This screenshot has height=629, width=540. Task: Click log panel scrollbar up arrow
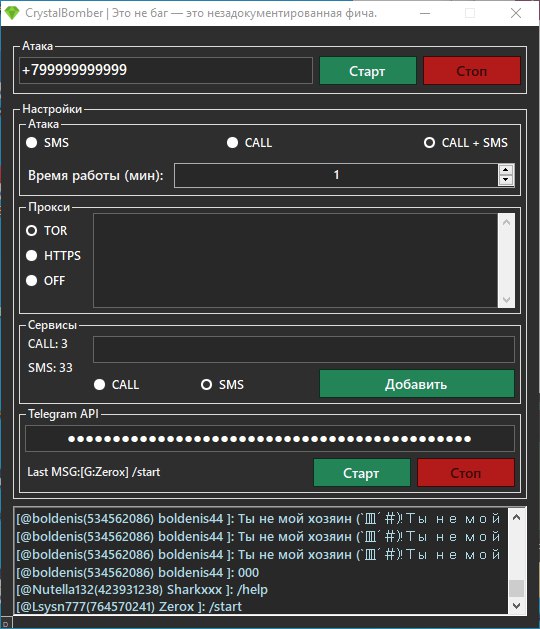[x=517, y=517]
